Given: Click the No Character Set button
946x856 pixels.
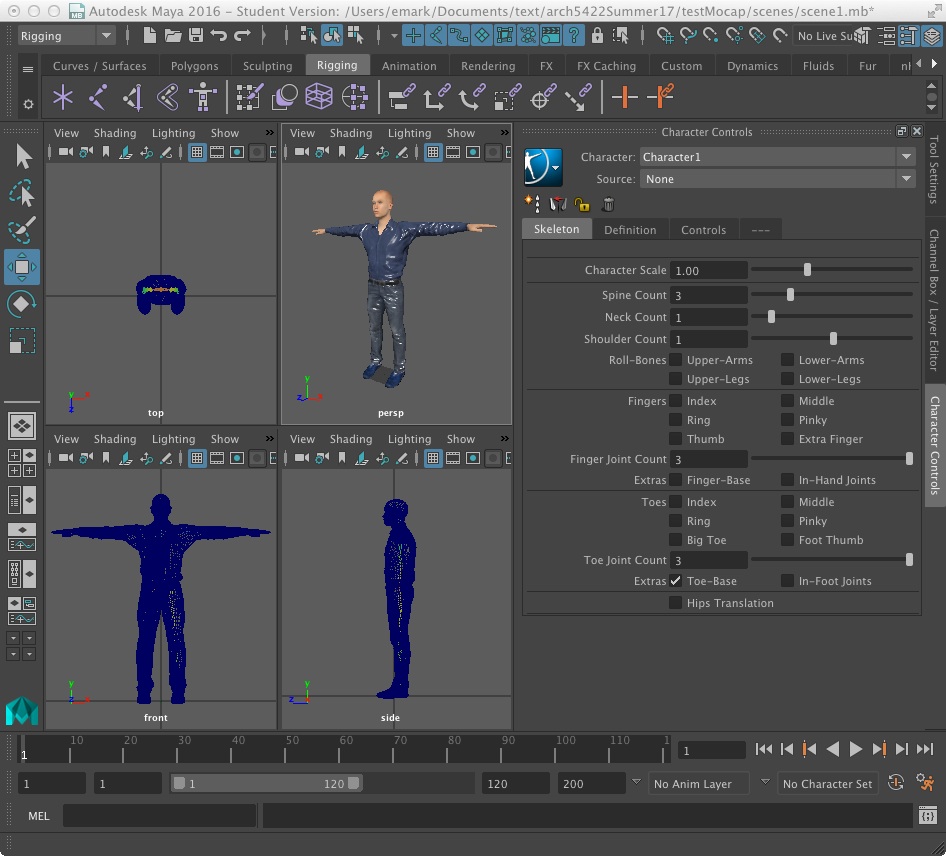Looking at the screenshot, I should 827,784.
